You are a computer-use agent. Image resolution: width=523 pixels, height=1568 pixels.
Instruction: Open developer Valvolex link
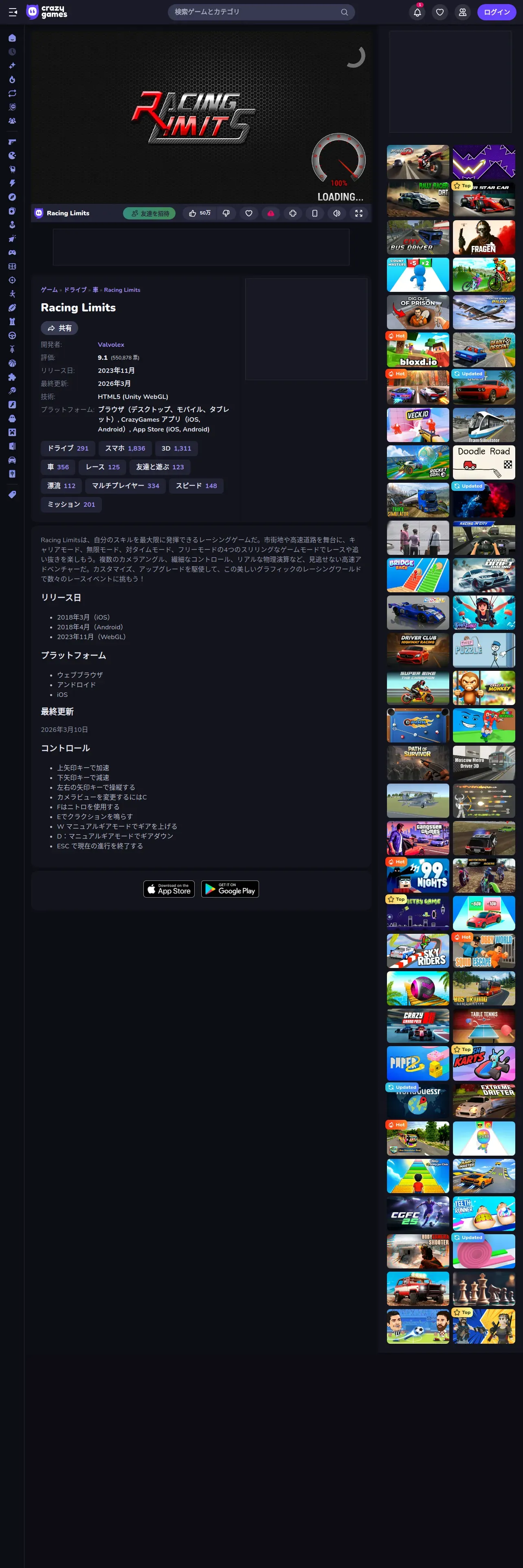[x=111, y=344]
